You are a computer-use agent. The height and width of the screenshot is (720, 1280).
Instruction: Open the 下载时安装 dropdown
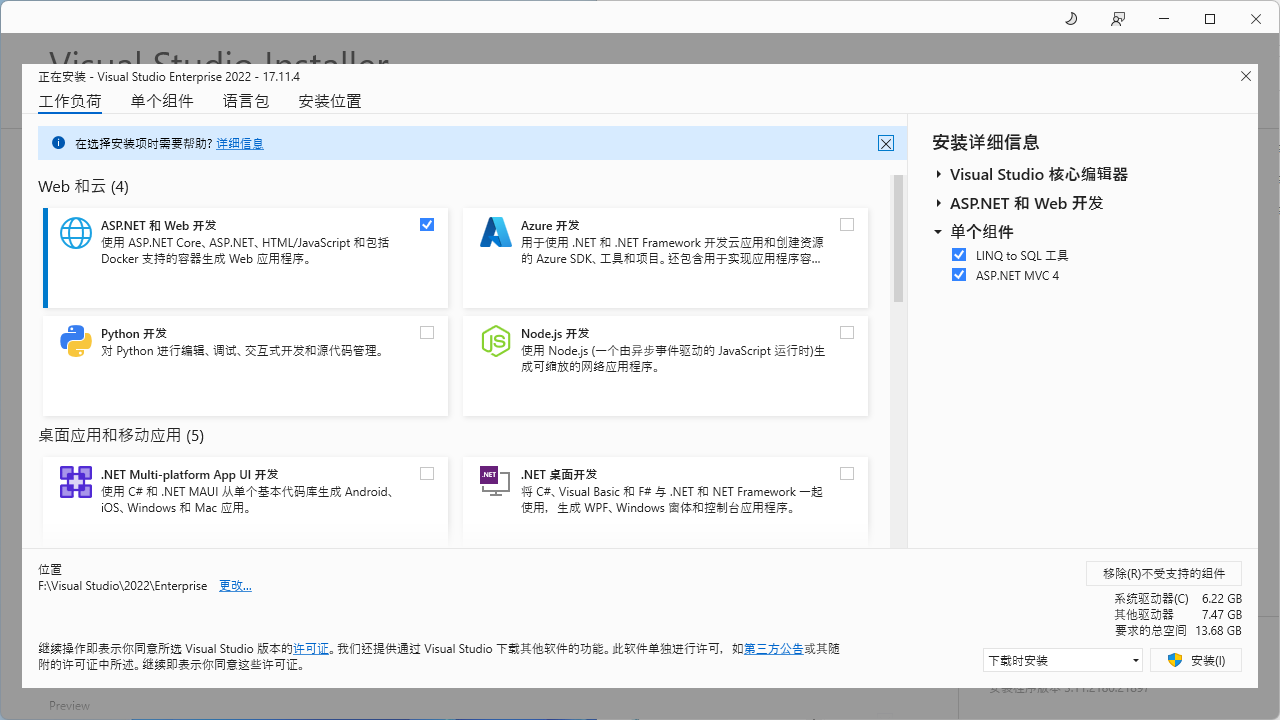tap(1062, 660)
